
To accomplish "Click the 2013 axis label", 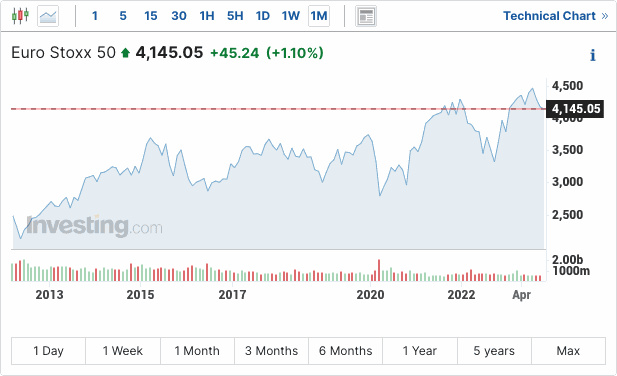I will [x=50, y=295].
